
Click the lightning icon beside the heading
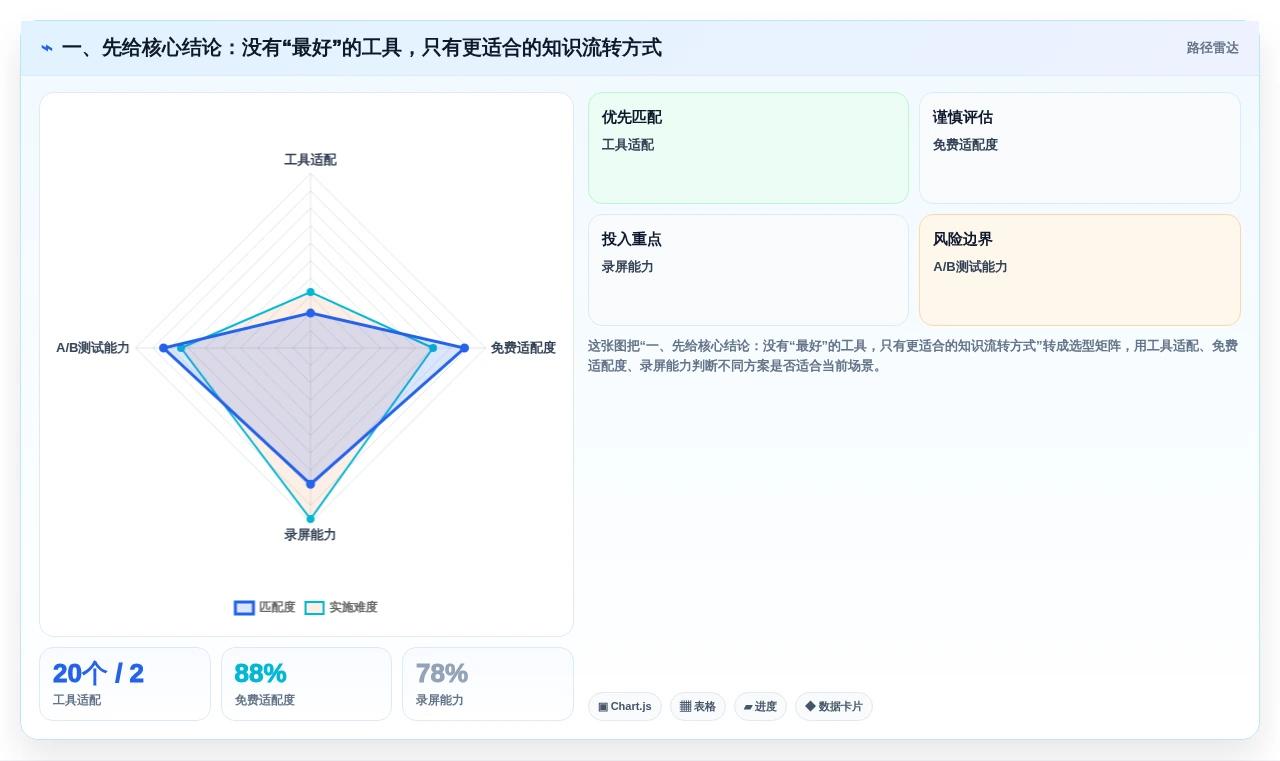pos(47,48)
